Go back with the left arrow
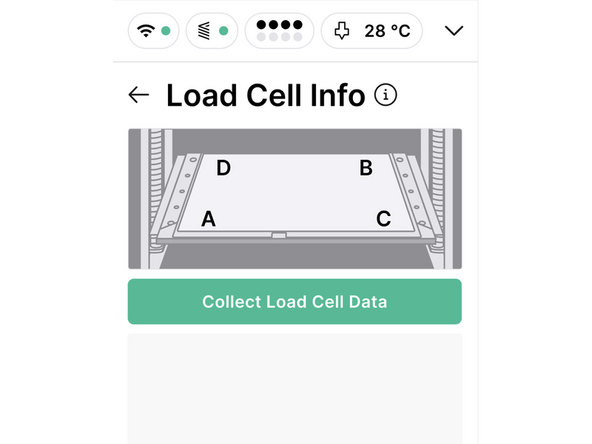Viewport: 592px width, 444px height. click(x=139, y=95)
